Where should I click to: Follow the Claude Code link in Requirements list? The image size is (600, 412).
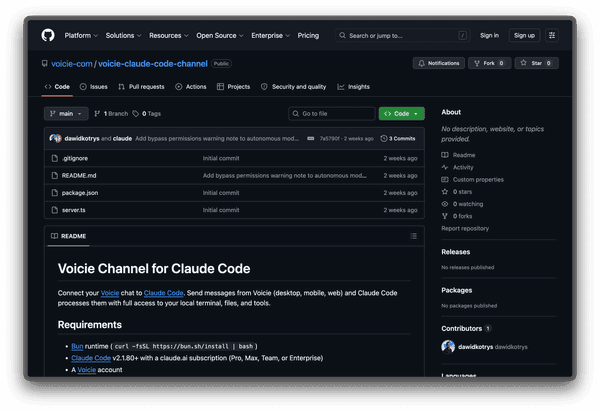tap(91, 358)
